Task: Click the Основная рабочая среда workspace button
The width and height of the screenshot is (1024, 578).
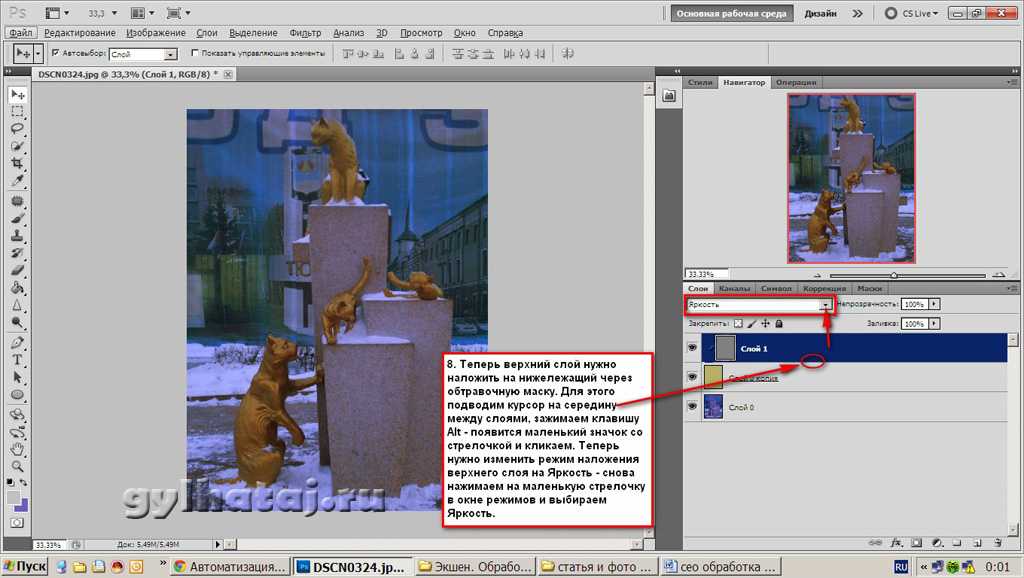Action: [733, 13]
